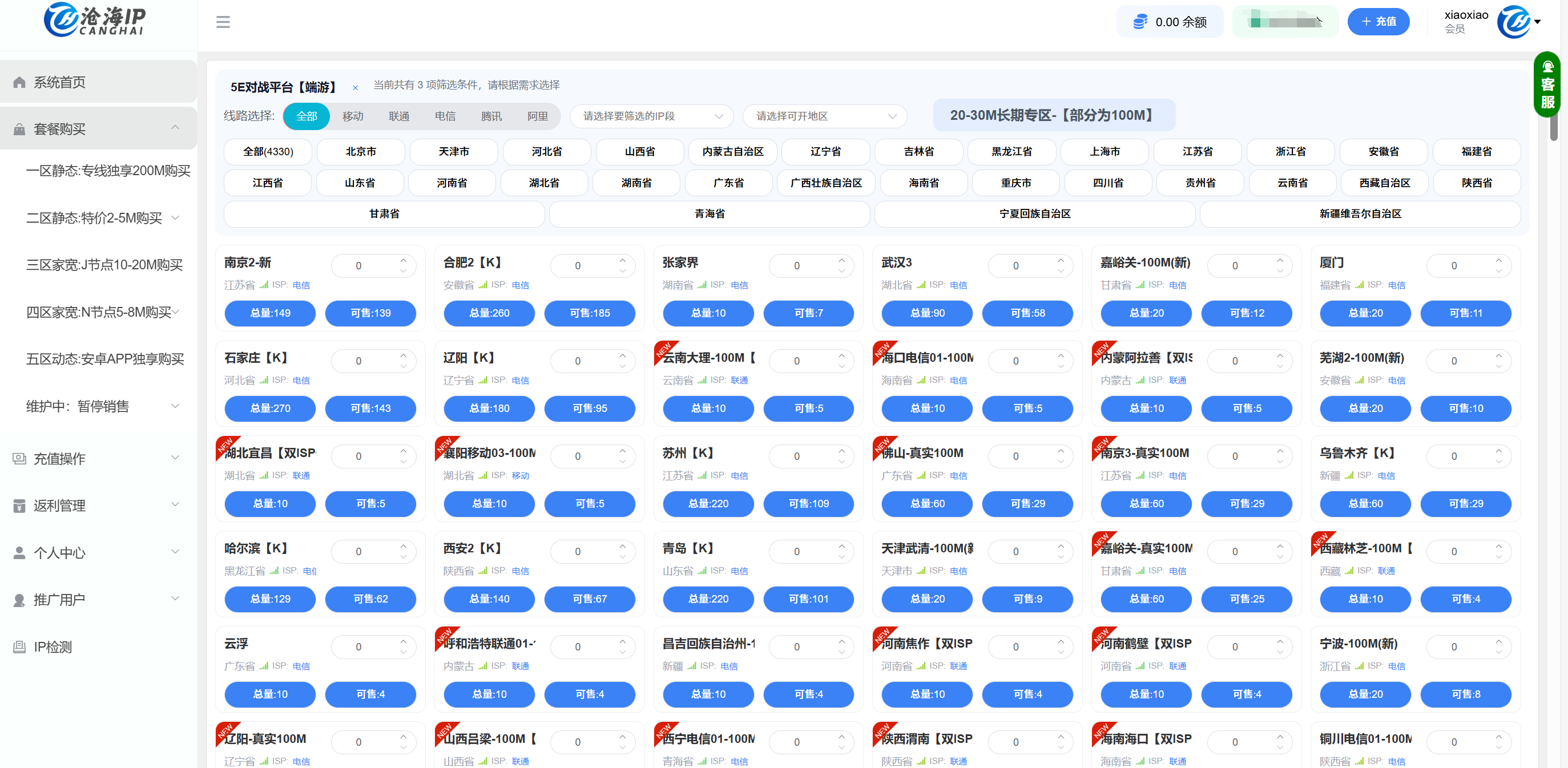The width and height of the screenshot is (1568, 768).
Task: Select the 电信 line option
Action: tap(445, 116)
